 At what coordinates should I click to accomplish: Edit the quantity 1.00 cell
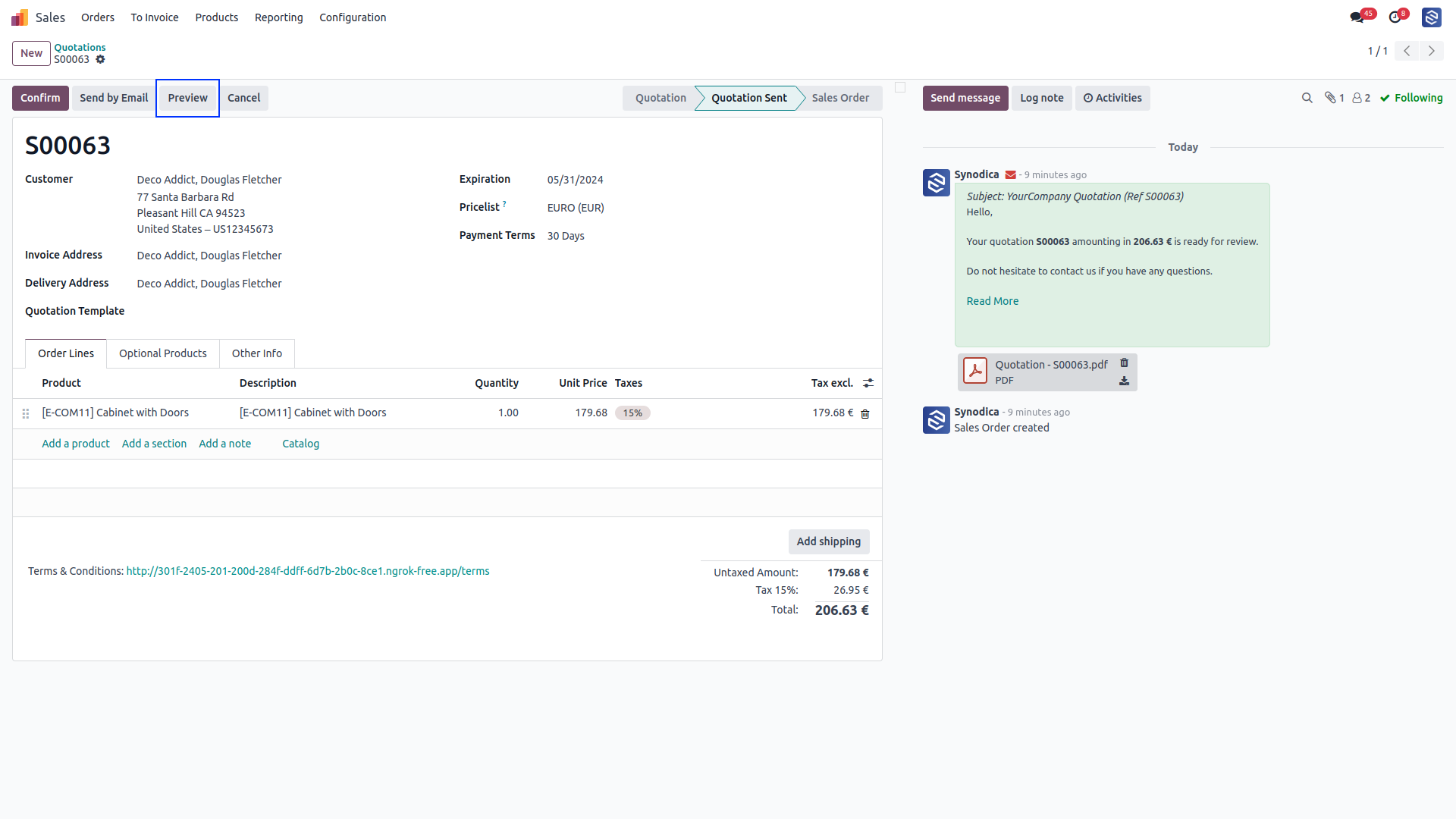[x=508, y=413]
